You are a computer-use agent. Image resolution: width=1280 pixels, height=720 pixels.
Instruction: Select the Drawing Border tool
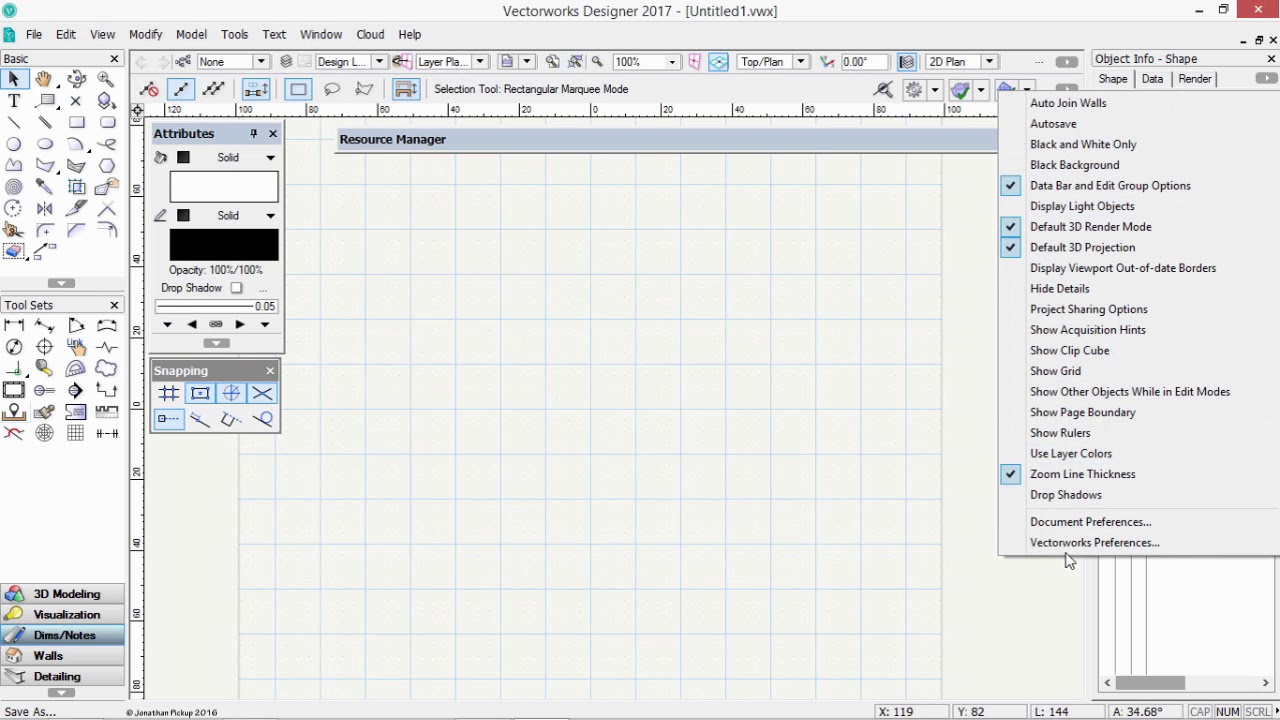point(14,390)
